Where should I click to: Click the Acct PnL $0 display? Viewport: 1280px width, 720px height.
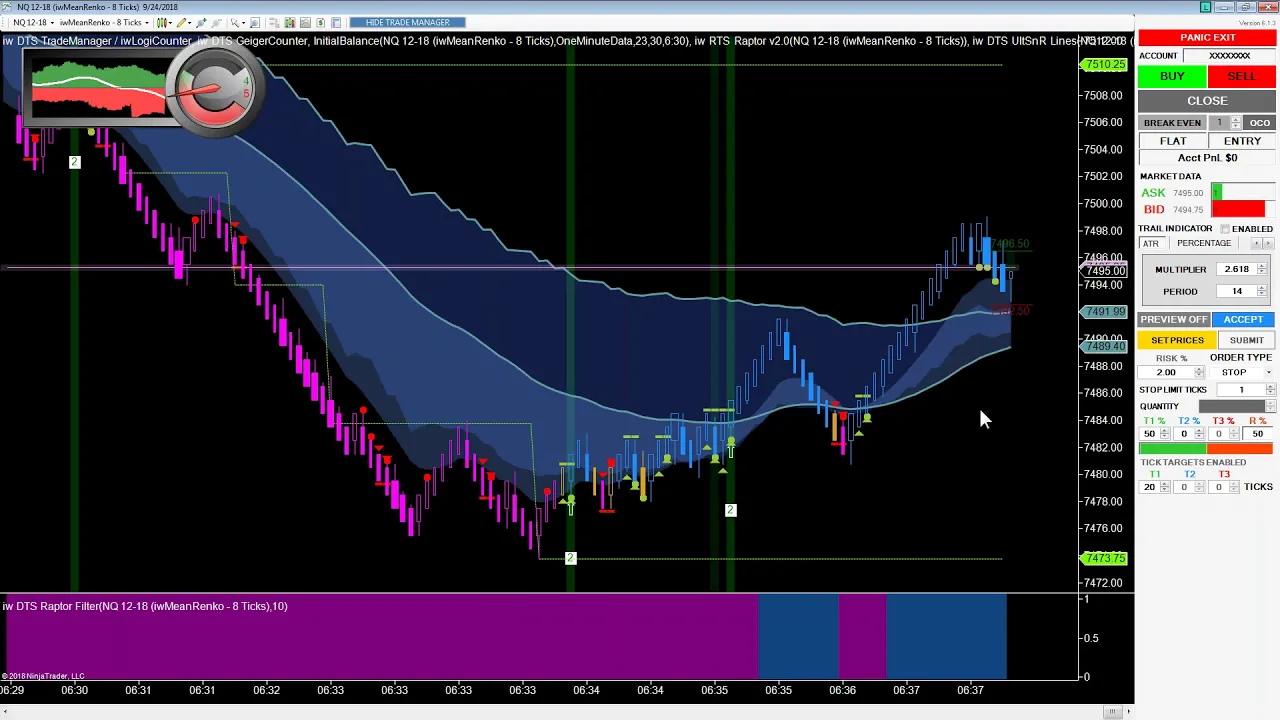1207,158
